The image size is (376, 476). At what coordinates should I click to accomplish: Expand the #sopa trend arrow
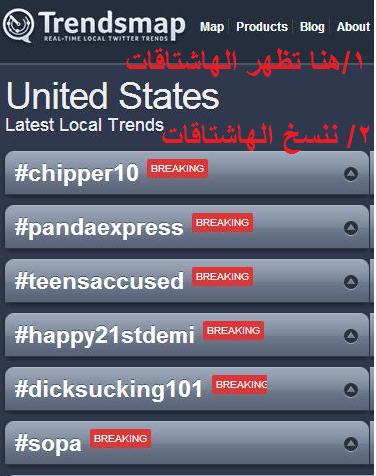(351, 444)
